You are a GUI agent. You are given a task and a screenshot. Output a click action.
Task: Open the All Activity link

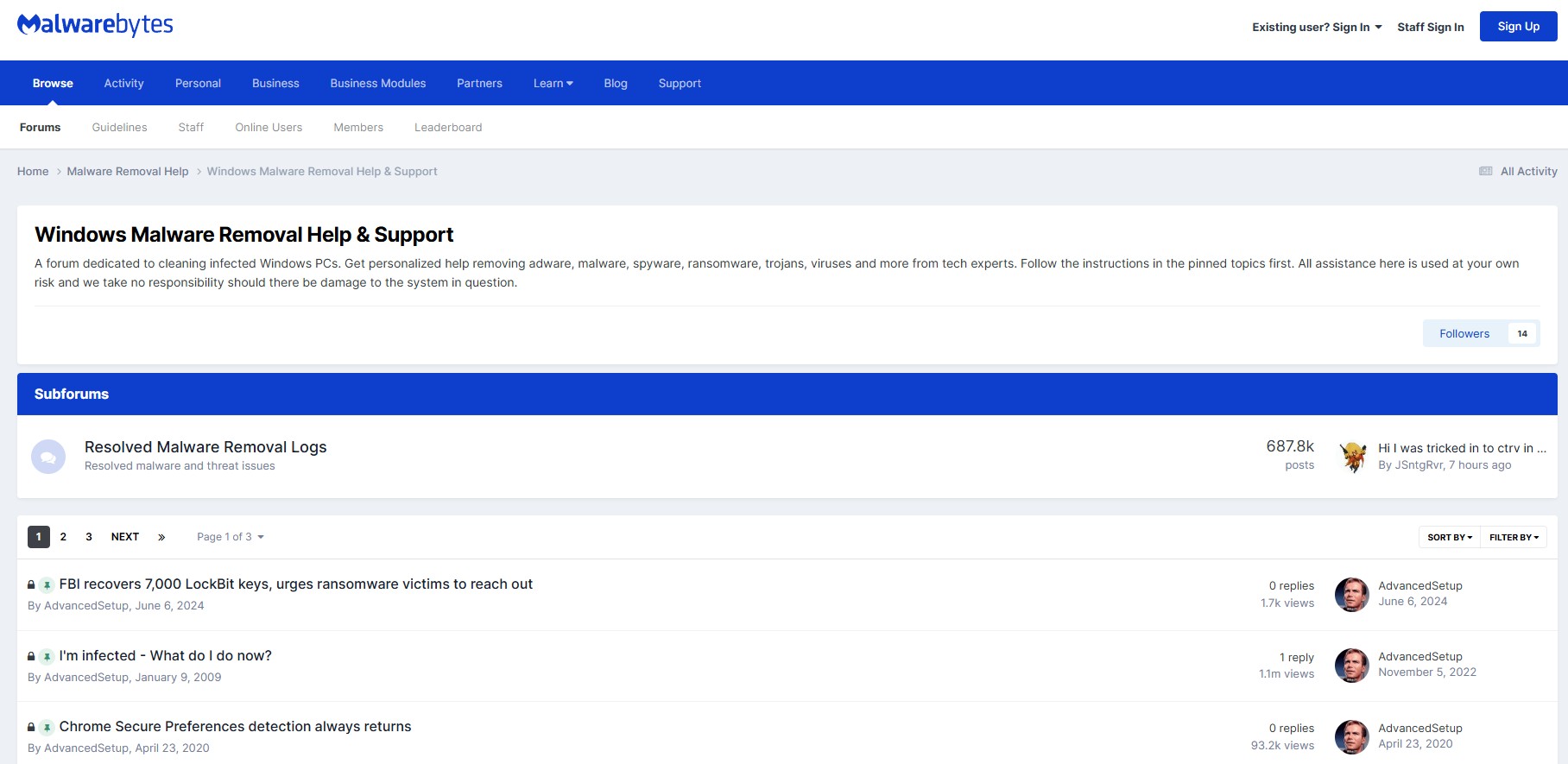1528,171
